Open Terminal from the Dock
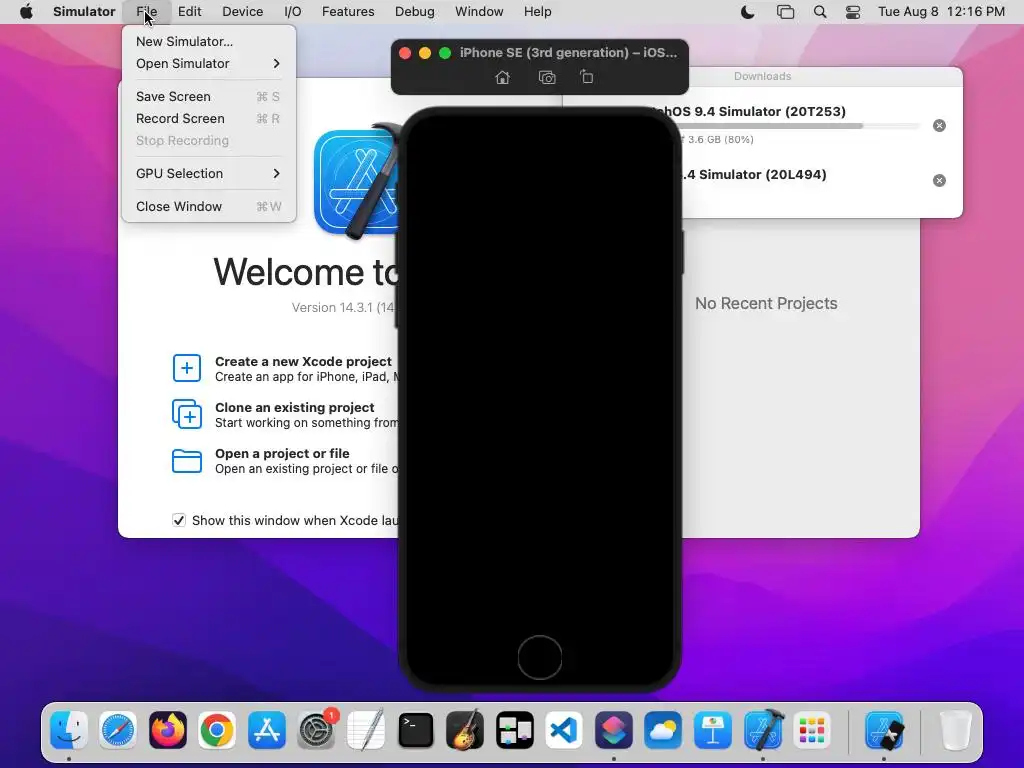 (415, 729)
